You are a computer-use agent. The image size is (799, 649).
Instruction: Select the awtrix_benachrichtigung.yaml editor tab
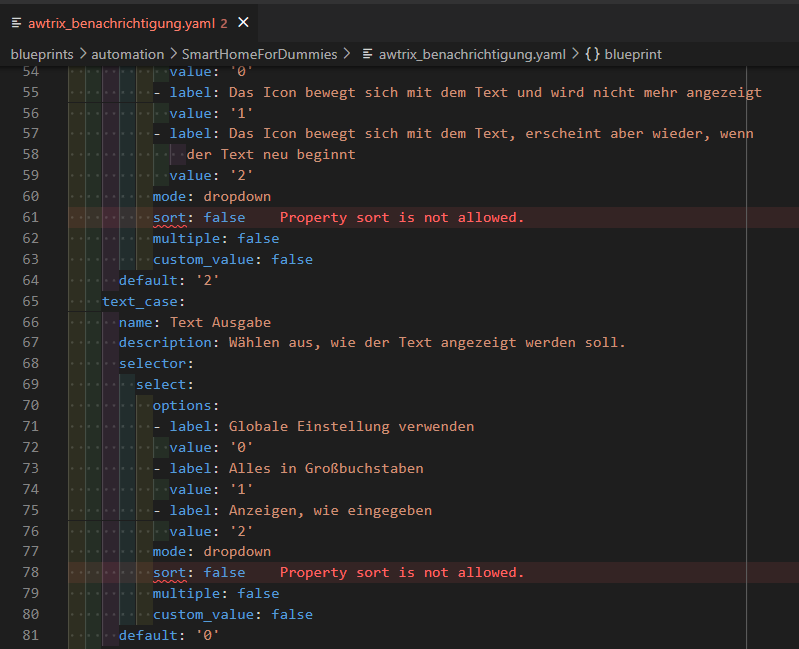click(x=120, y=22)
